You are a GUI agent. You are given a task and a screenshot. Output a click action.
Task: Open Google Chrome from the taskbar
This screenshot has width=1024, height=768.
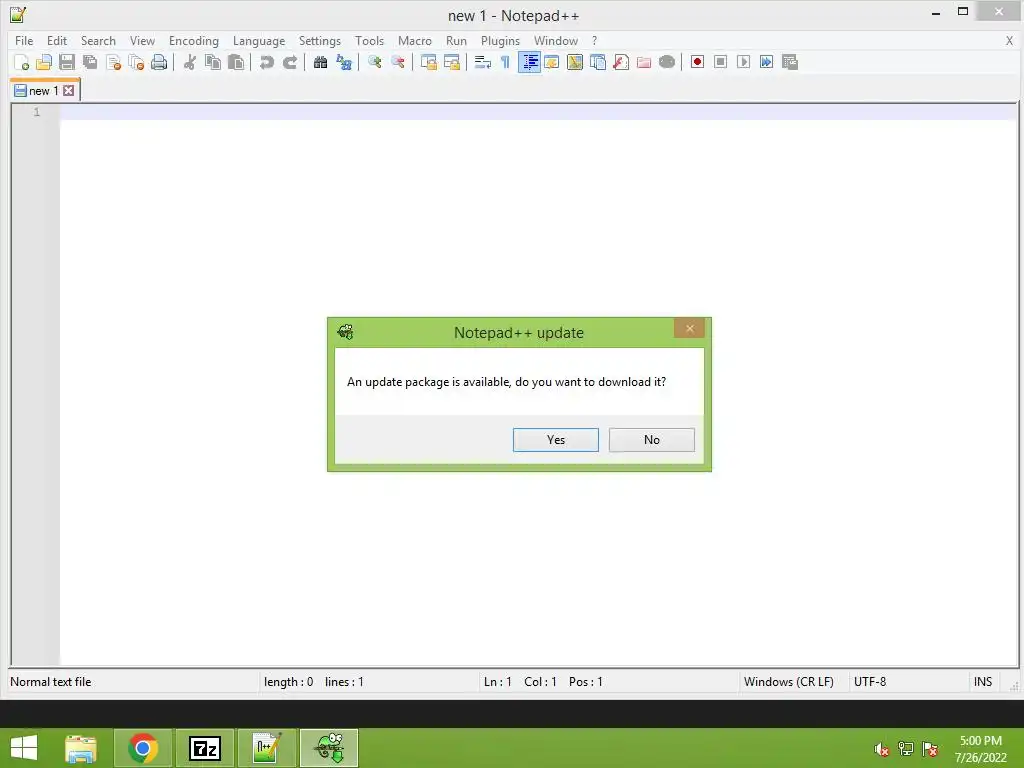(x=143, y=748)
